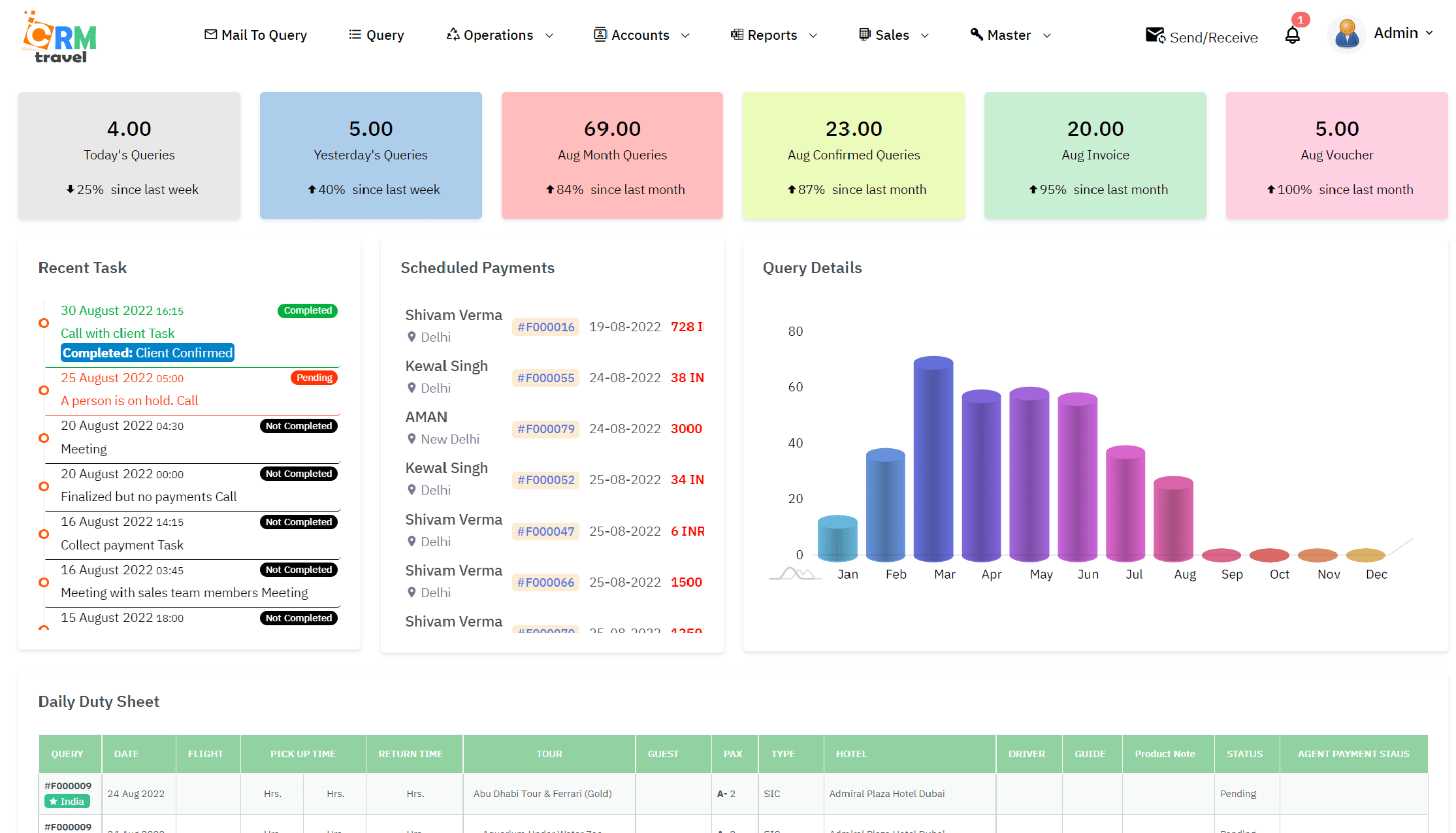Click location pin beside New Delhi

pos(412,439)
